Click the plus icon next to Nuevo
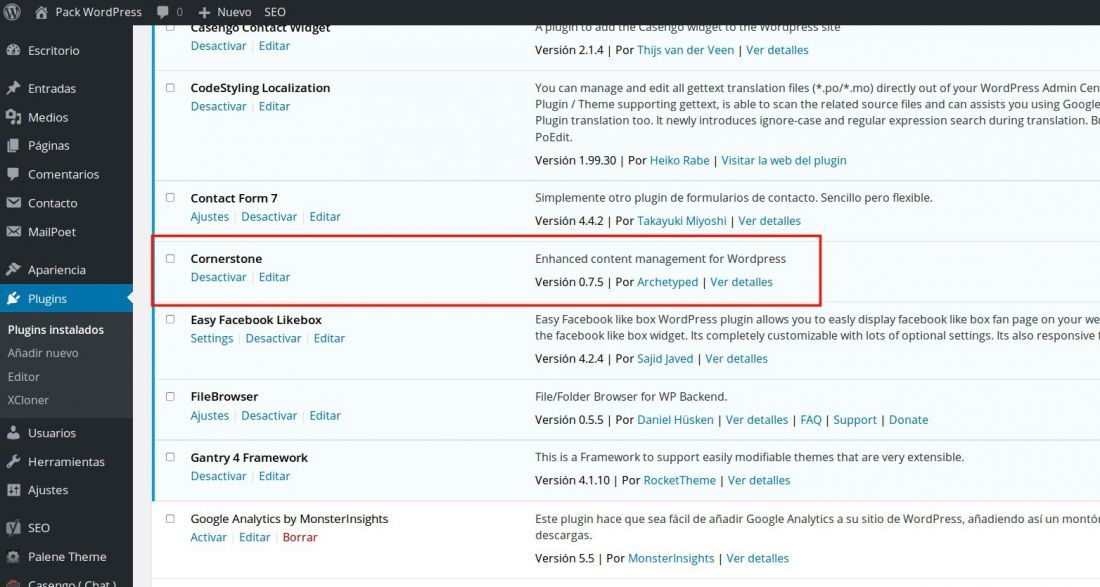Image resolution: width=1100 pixels, height=587 pixels. (x=204, y=13)
